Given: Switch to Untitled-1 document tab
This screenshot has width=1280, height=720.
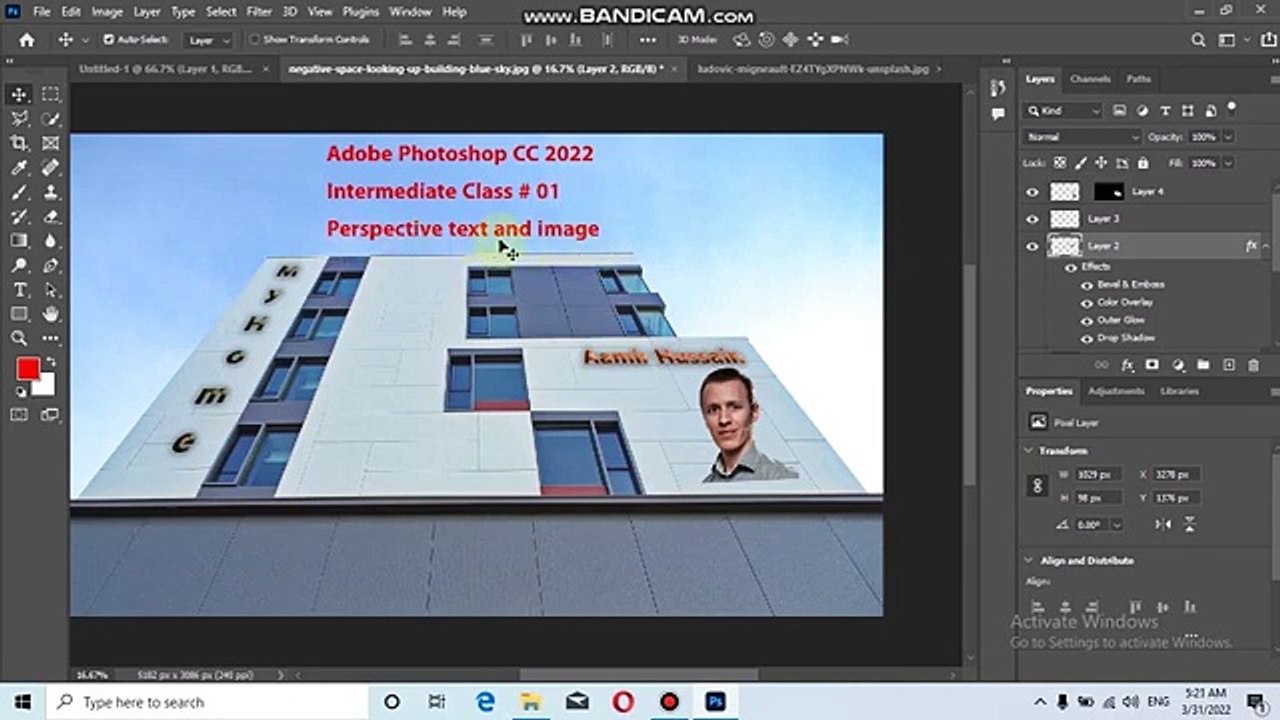Looking at the screenshot, I should pyautogui.click(x=166, y=70).
